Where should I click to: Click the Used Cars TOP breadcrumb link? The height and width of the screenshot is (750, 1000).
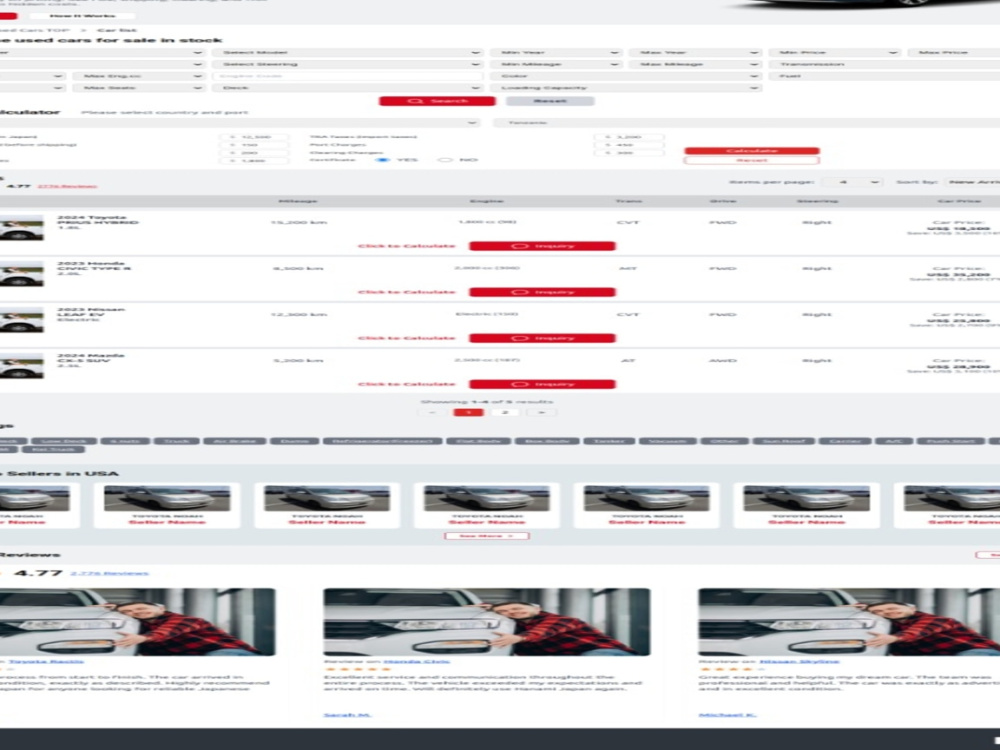[x=35, y=30]
